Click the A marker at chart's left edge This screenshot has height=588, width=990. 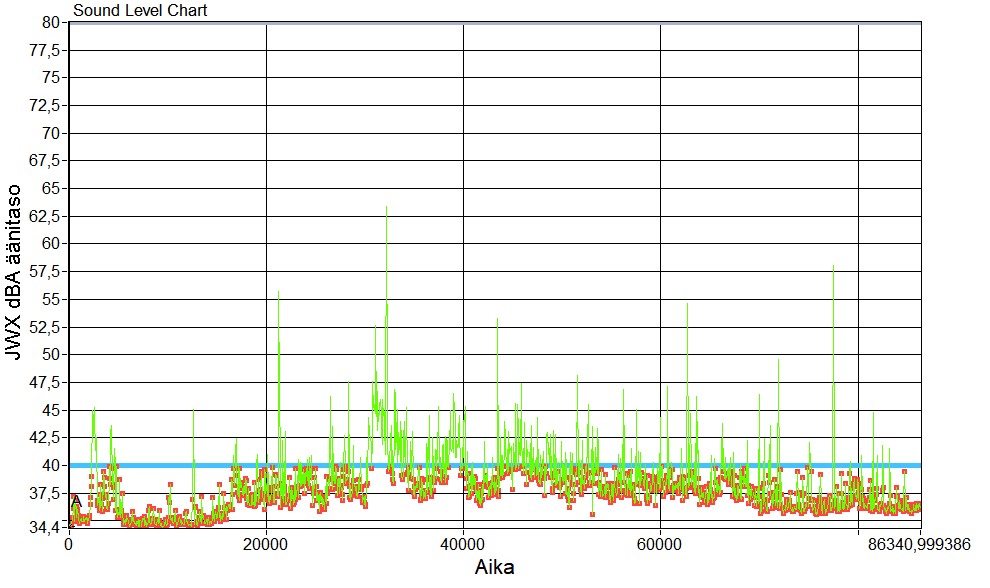point(76,500)
